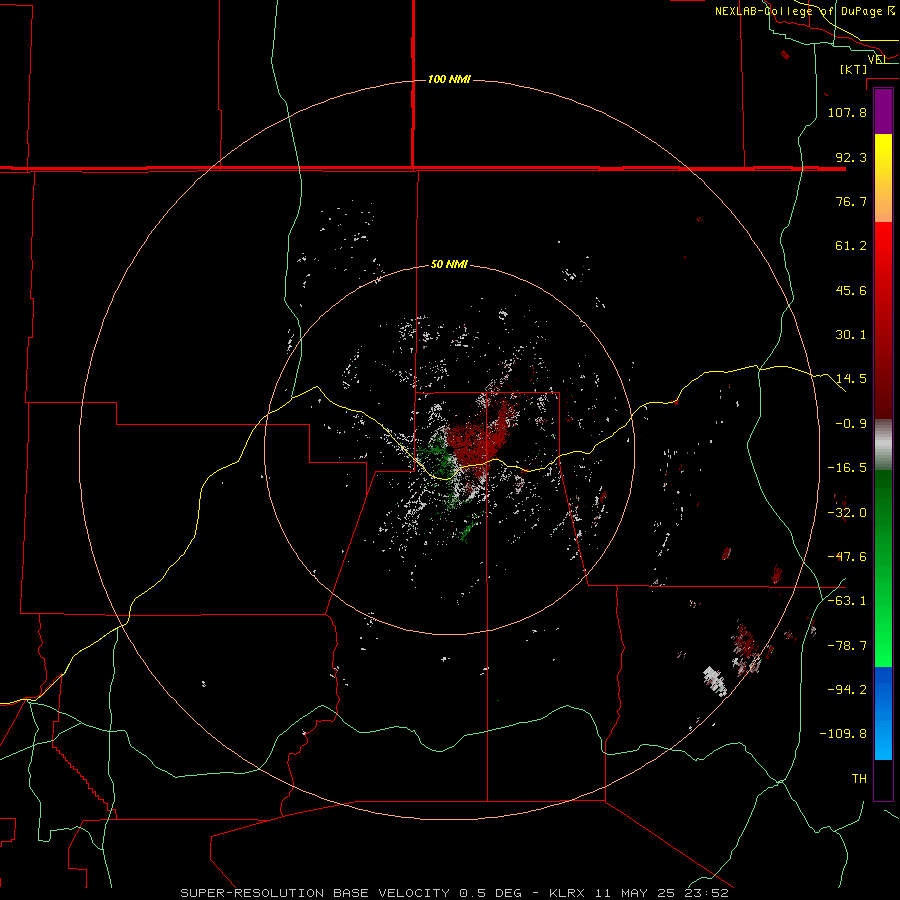Click the gray near-zero segment of the color bar
The width and height of the screenshot is (900, 900).
(x=883, y=445)
